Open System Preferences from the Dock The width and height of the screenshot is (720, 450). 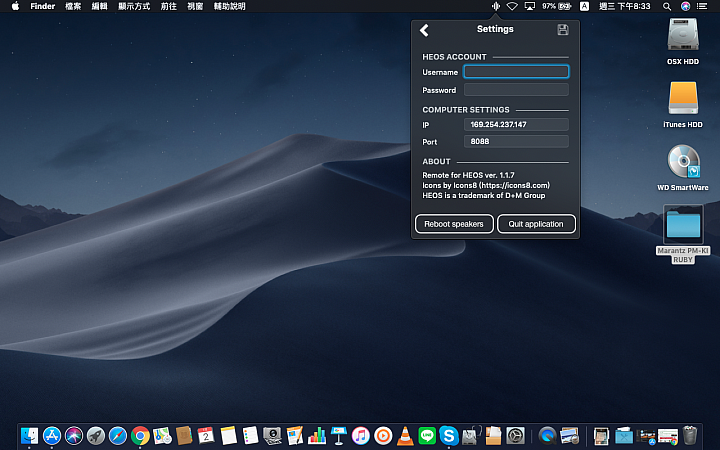coord(515,435)
